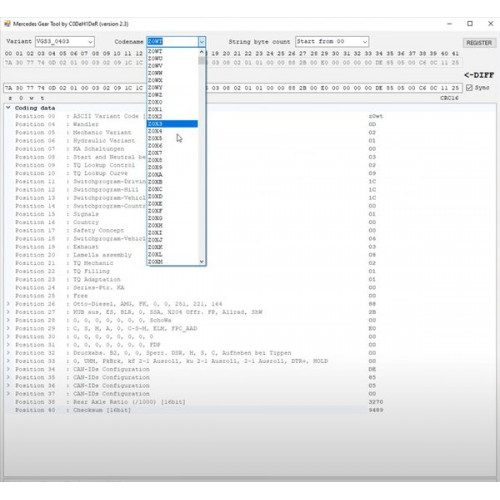Choose Z0X2 from the dropdown list
The image size is (500, 500).
coord(172,116)
